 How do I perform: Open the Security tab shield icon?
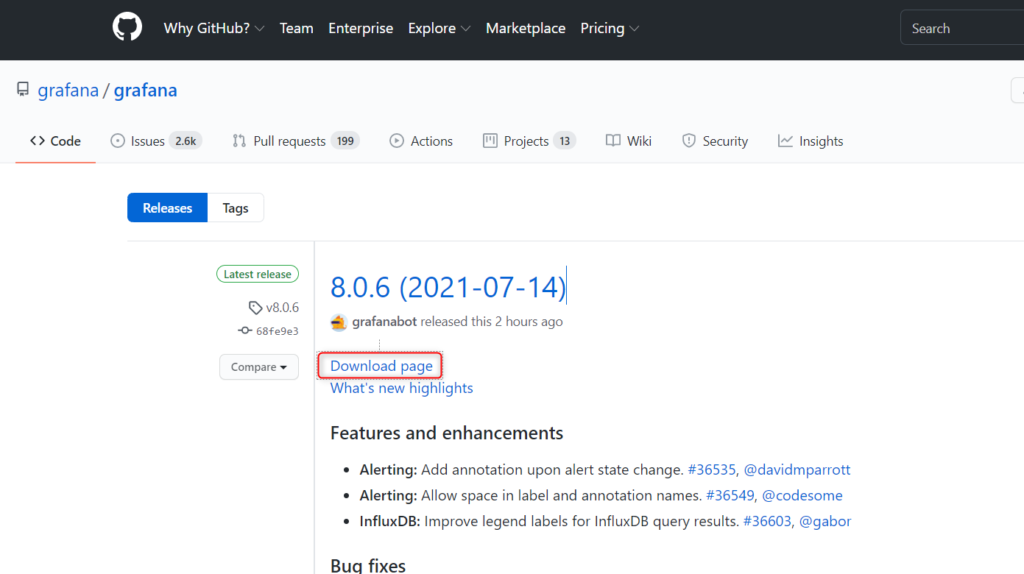688,141
